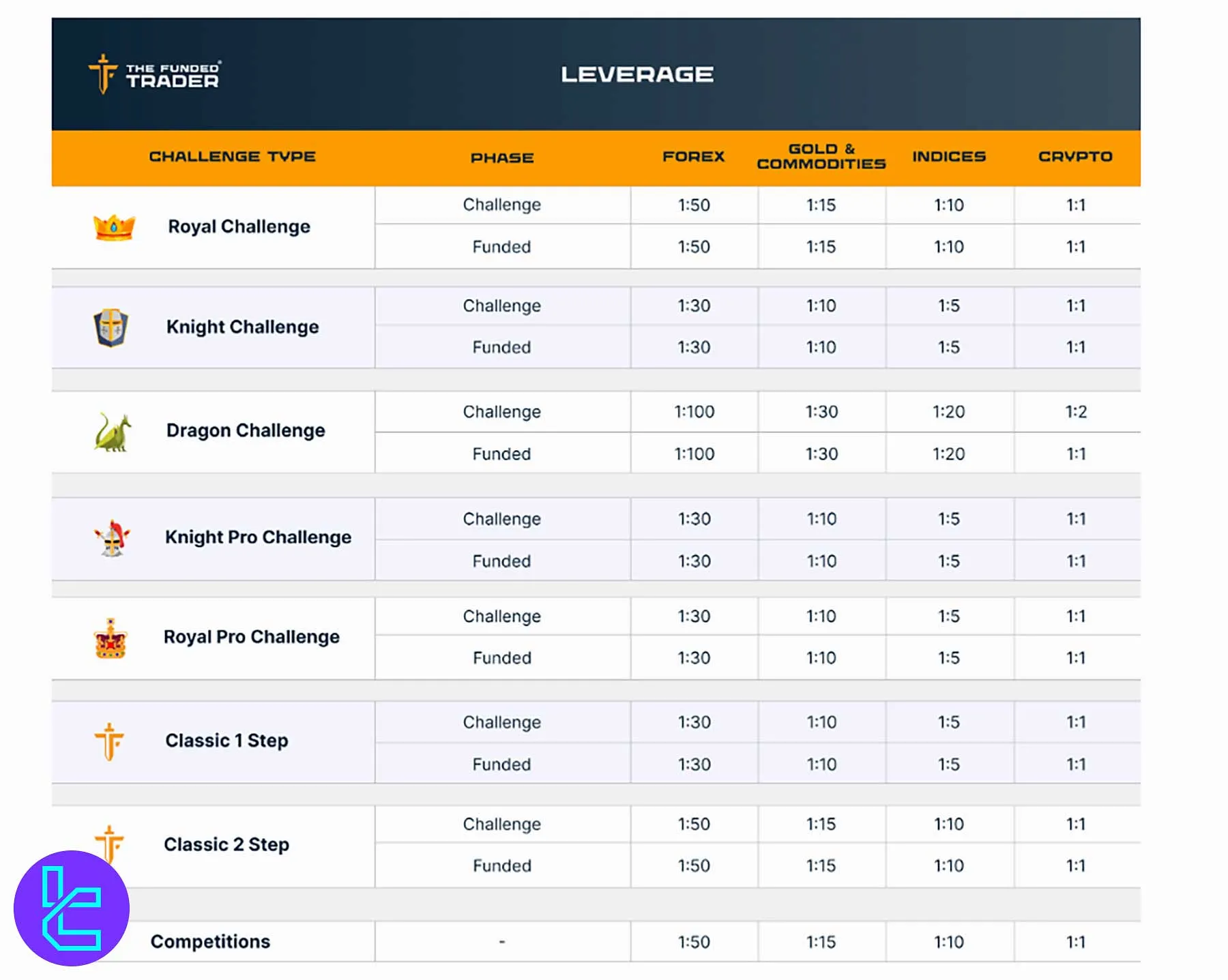
Task: Open the Challenge Type column header
Action: (x=232, y=157)
